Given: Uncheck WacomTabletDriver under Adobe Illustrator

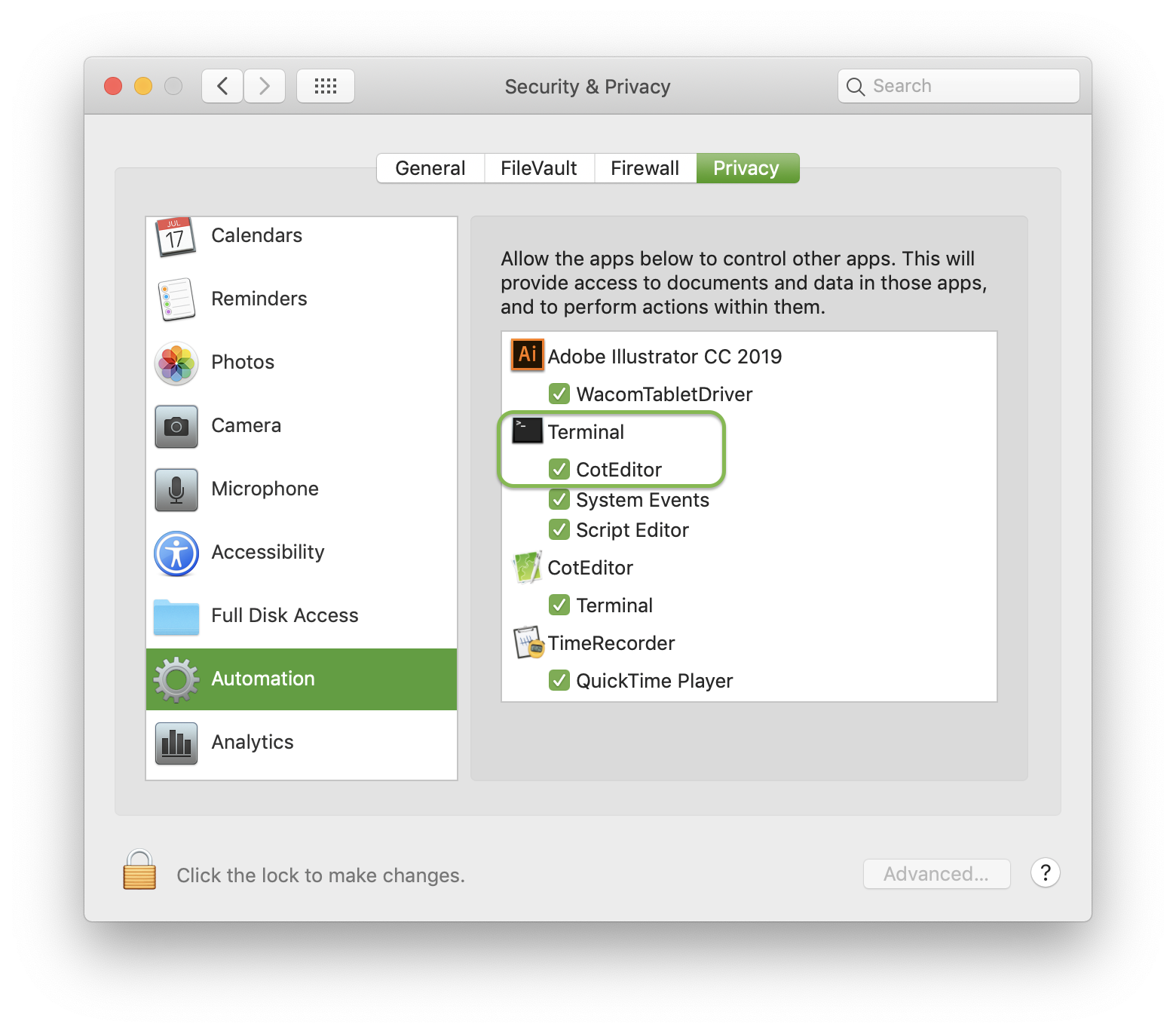Looking at the screenshot, I should click(x=559, y=394).
